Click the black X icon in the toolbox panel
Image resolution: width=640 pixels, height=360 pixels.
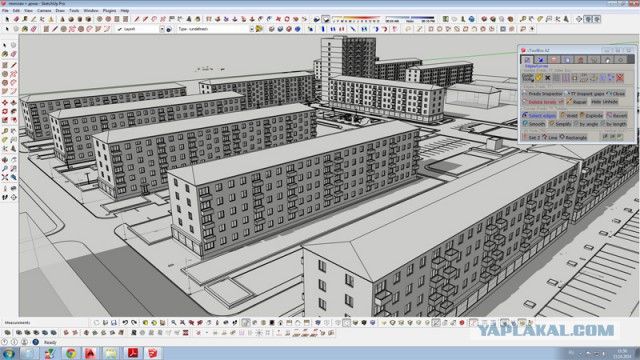[547, 78]
